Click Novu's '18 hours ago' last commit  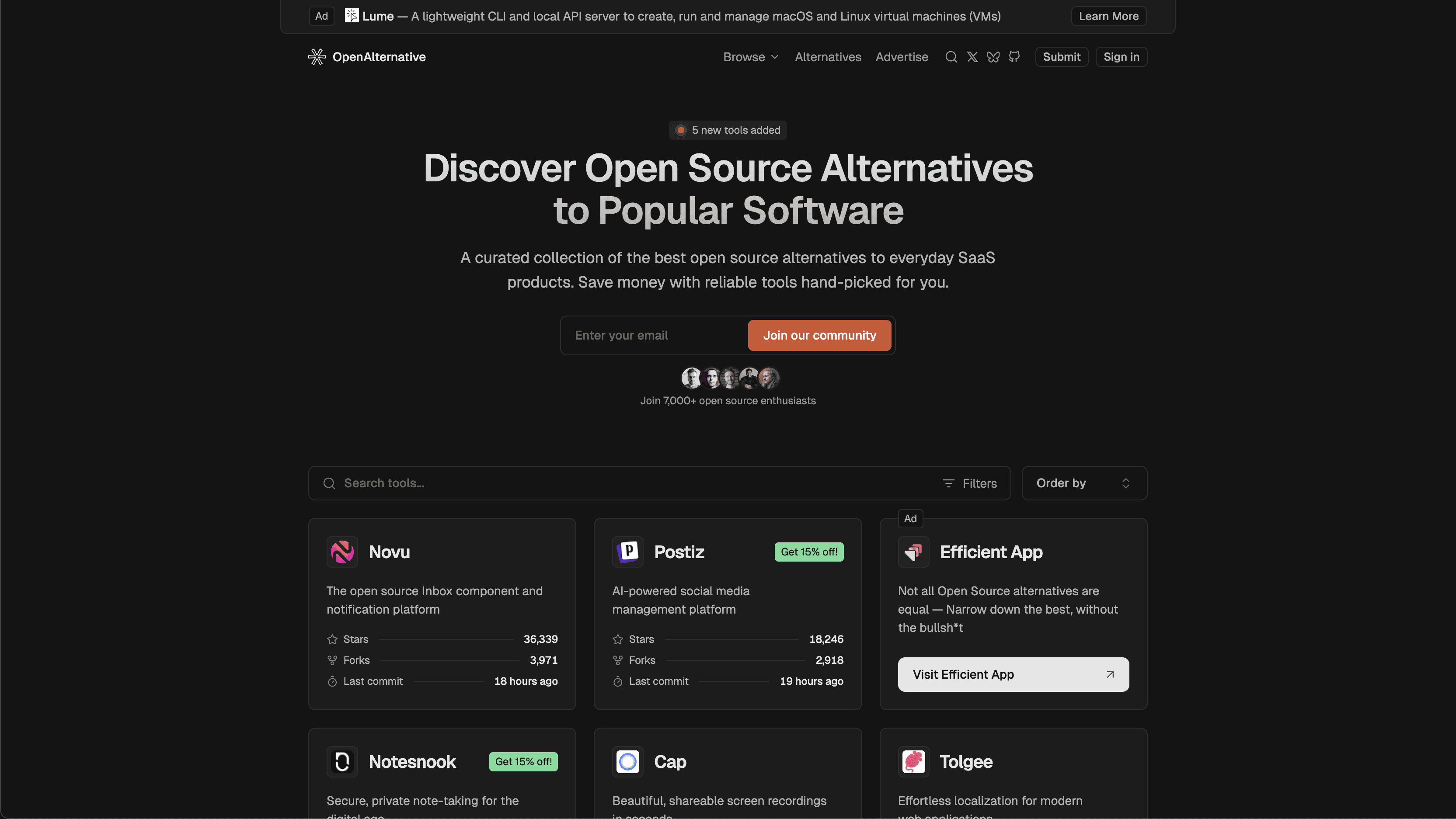click(x=526, y=681)
